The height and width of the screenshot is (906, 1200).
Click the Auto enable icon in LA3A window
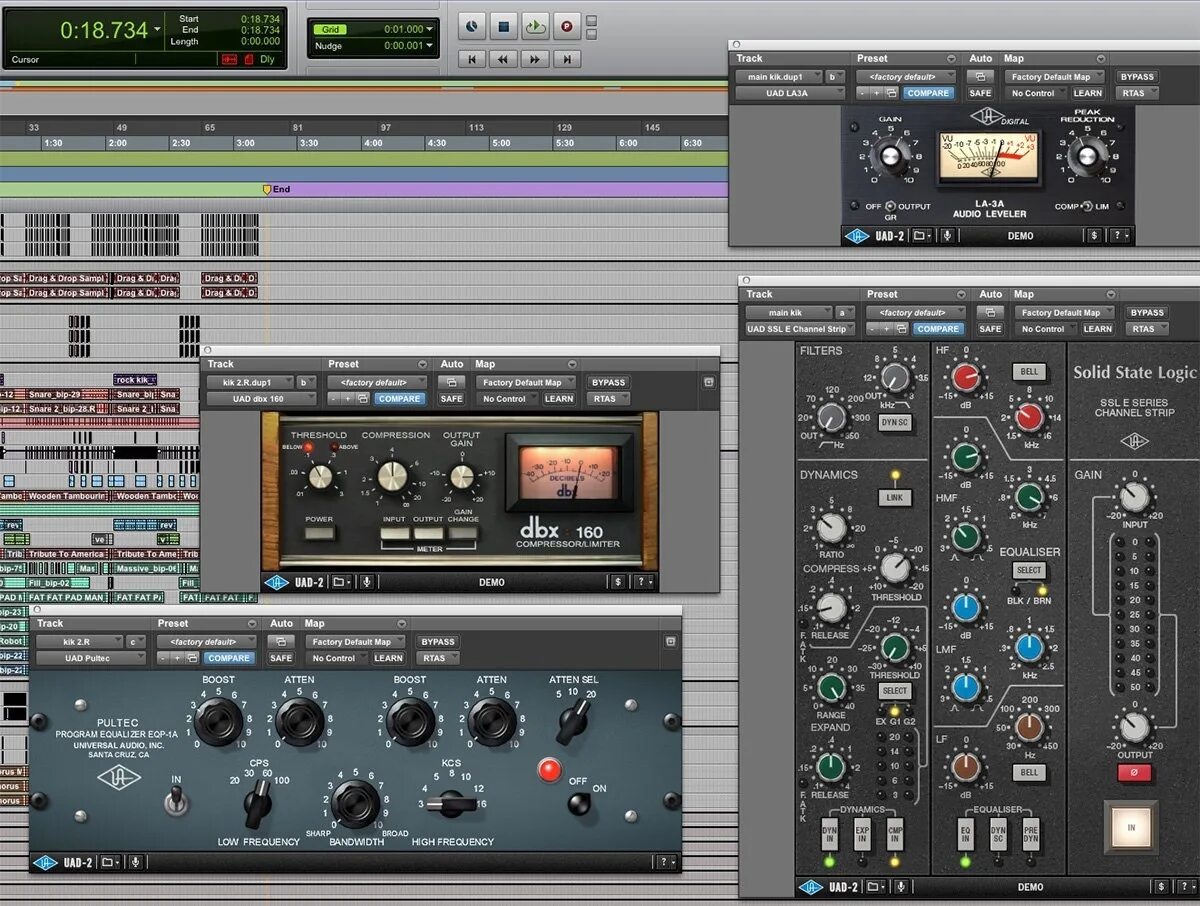pos(980,76)
